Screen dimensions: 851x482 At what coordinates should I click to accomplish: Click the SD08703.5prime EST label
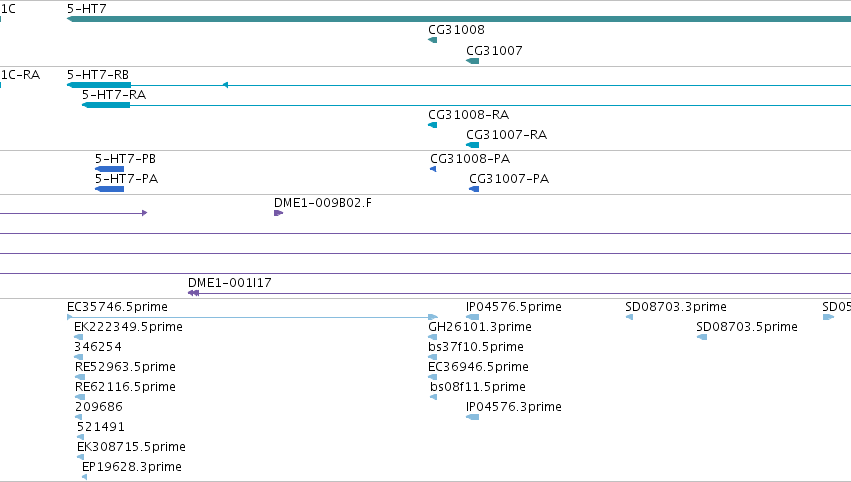click(x=747, y=327)
